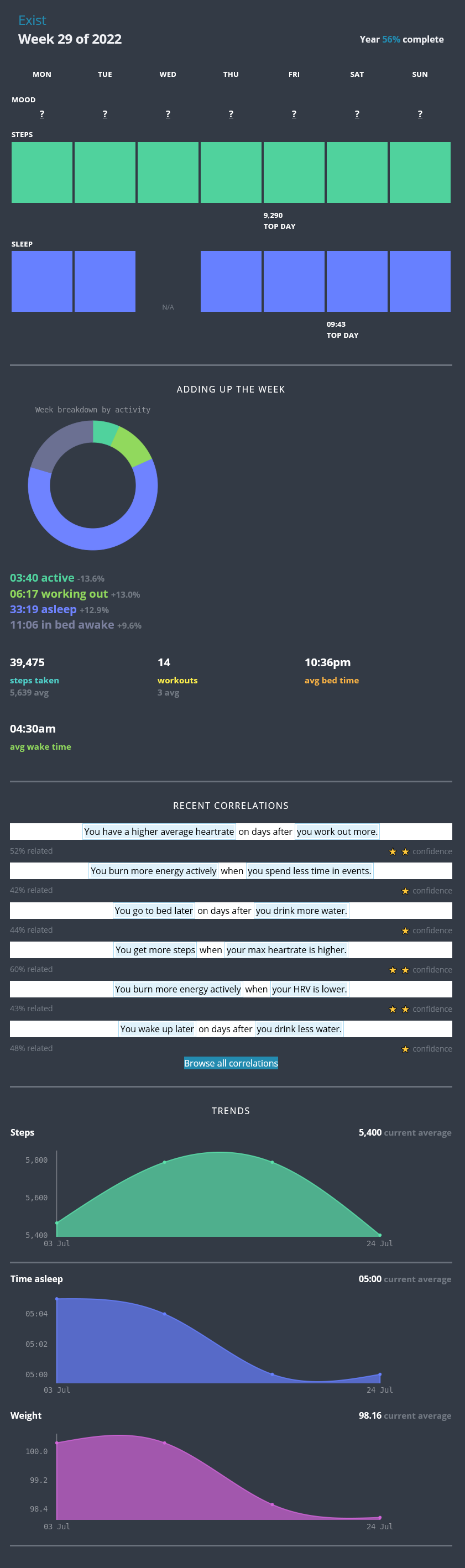Click Monday's mood question mark

pyautogui.click(x=42, y=114)
